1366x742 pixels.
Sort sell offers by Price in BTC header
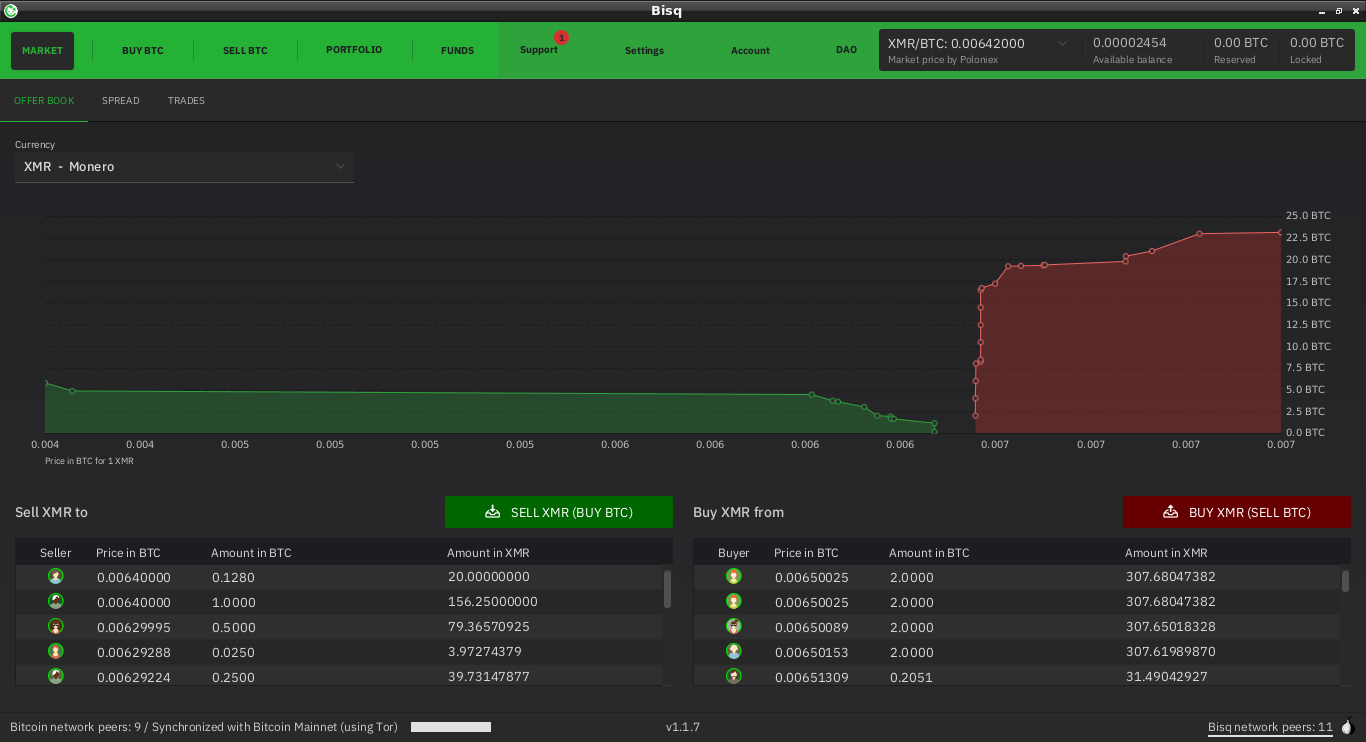[x=128, y=553]
